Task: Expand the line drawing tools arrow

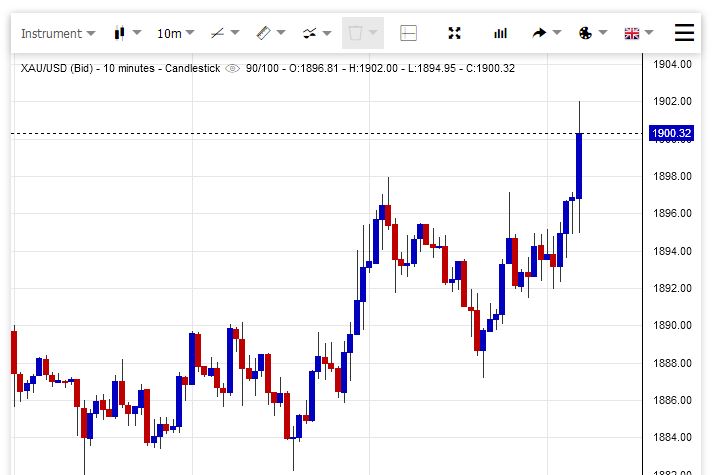Action: pyautogui.click(x=235, y=32)
